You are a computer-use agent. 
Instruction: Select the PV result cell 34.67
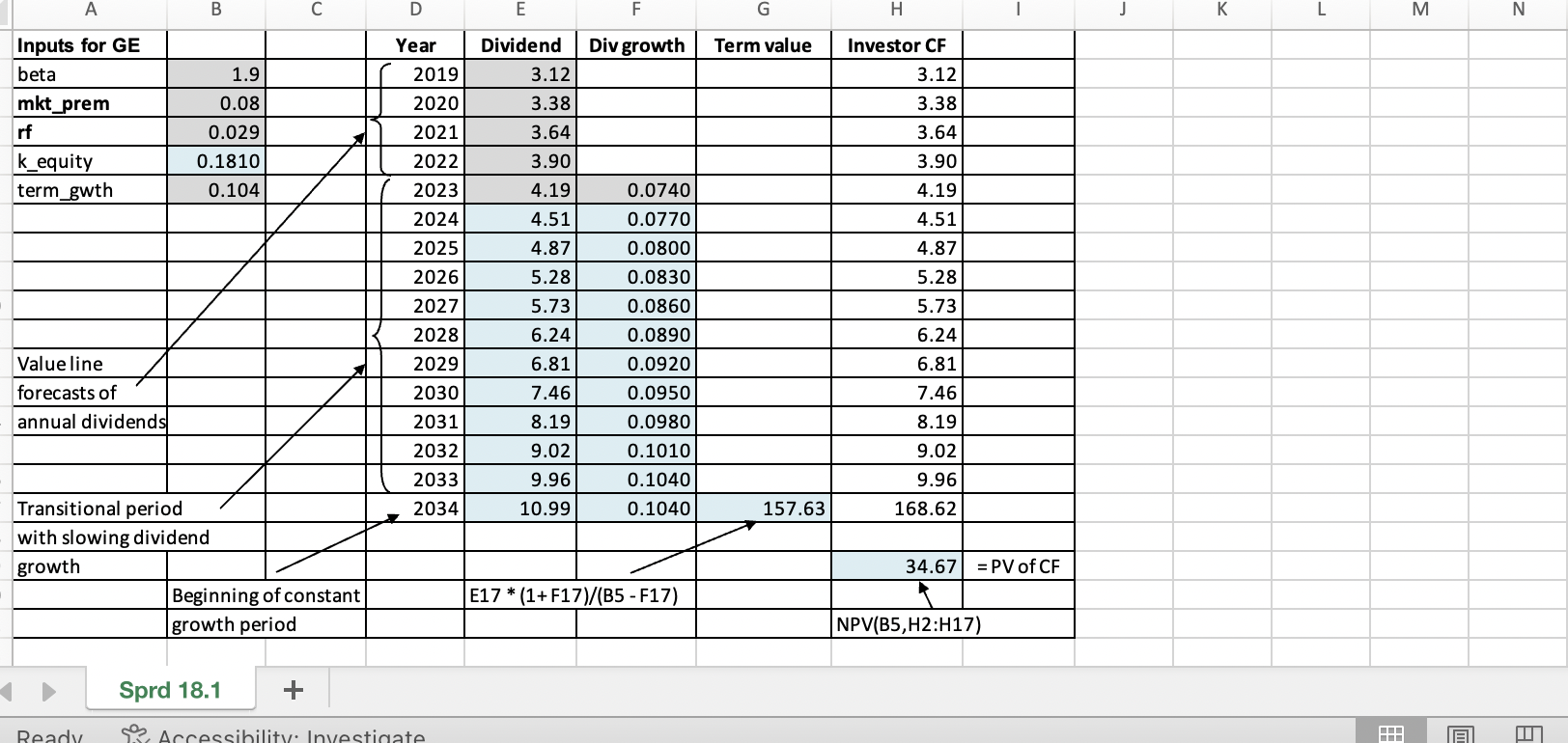click(x=897, y=566)
